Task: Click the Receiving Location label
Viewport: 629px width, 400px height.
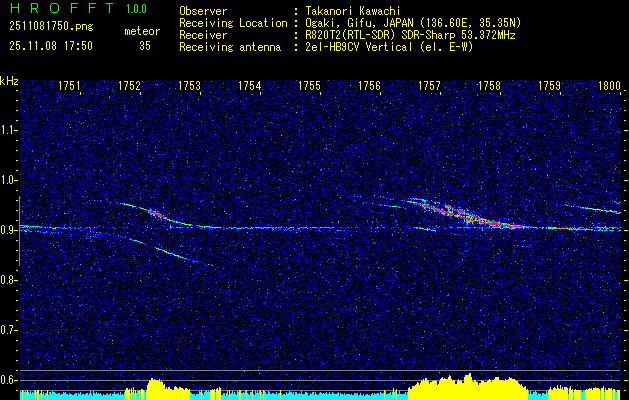Action: 233,23
